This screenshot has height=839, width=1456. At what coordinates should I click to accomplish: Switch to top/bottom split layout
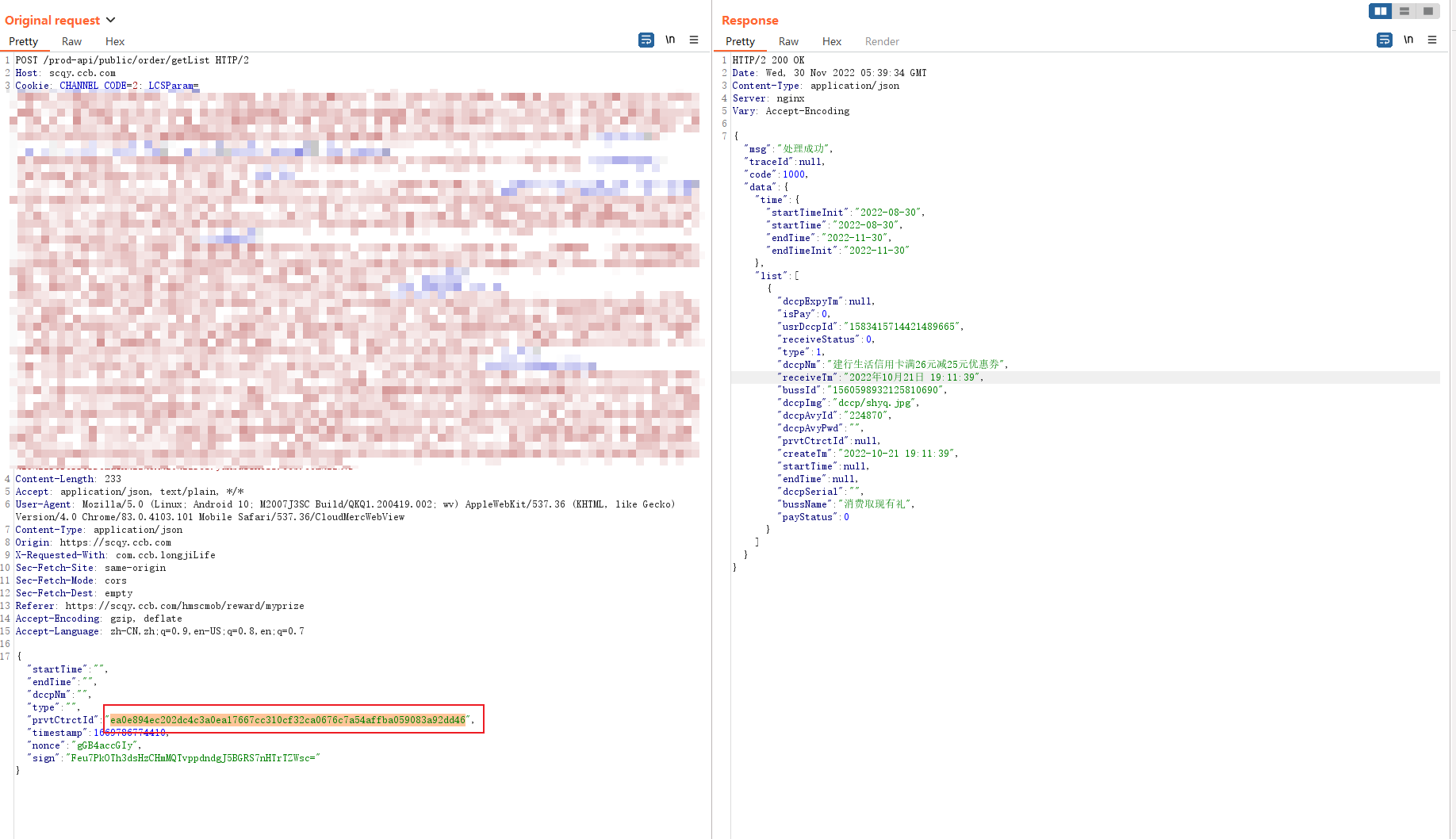tap(1404, 11)
